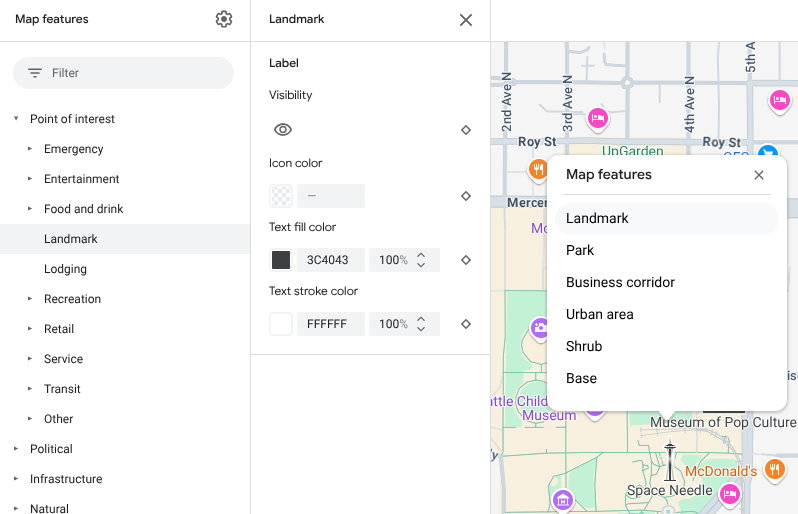This screenshot has width=798, height=514.
Task: Click McDonald's restaurant pin on map
Action: coord(775,469)
